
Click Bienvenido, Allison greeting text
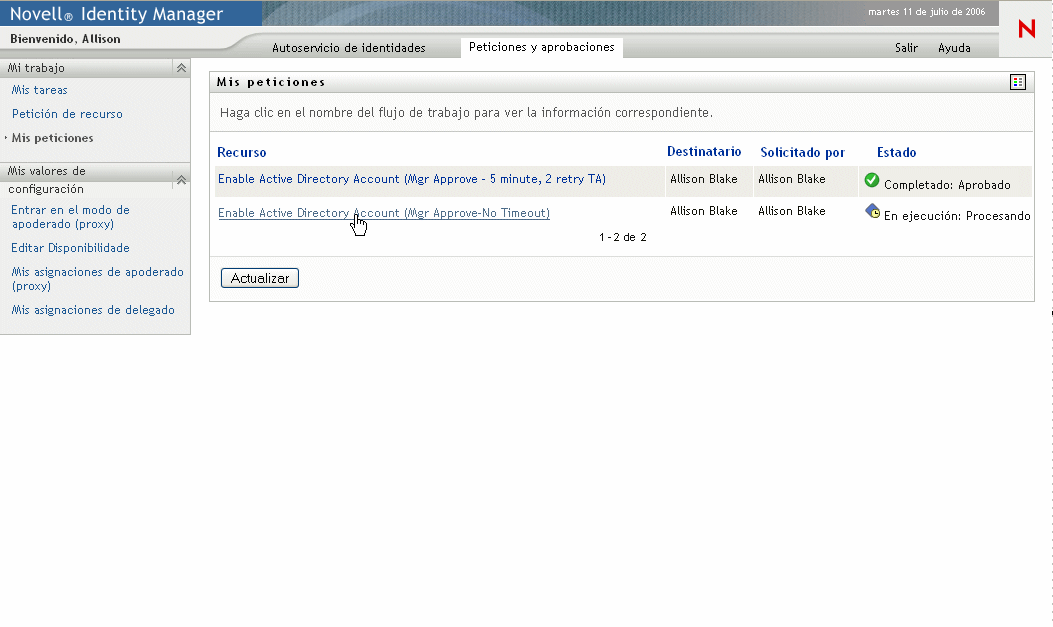[65, 39]
